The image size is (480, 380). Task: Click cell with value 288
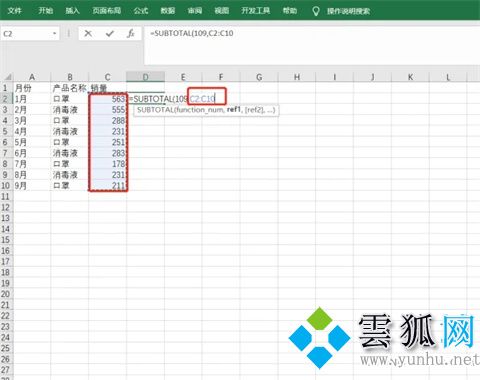point(107,120)
